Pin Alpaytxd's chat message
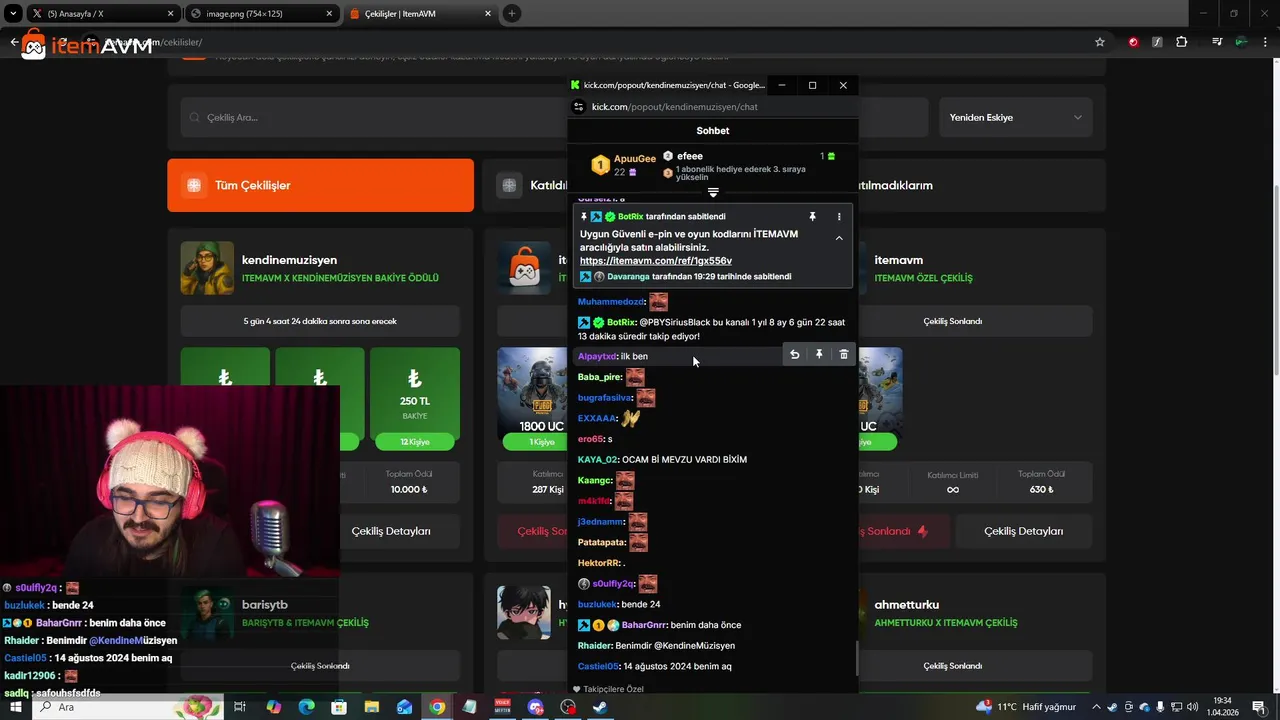This screenshot has height=720, width=1280. 819,355
